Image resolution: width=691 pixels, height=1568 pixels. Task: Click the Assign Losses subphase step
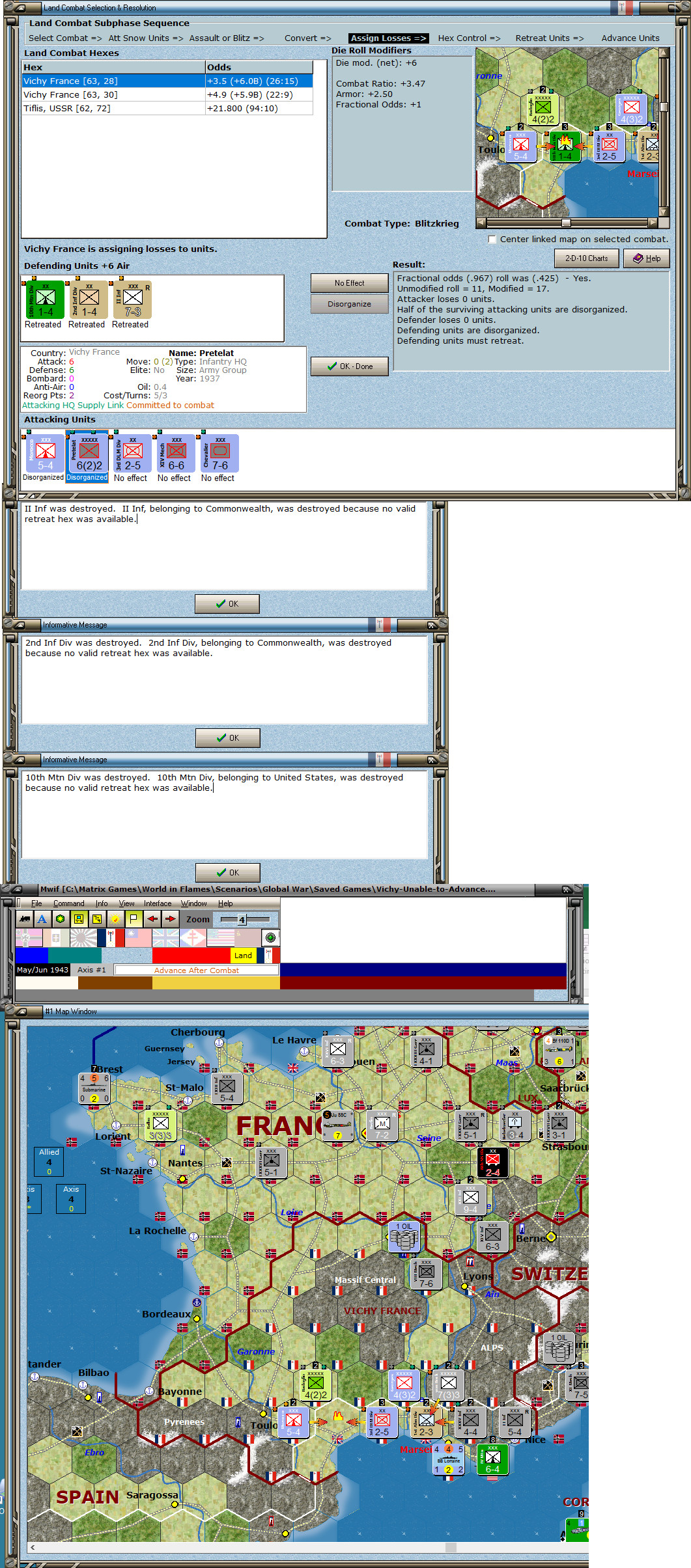coord(388,38)
